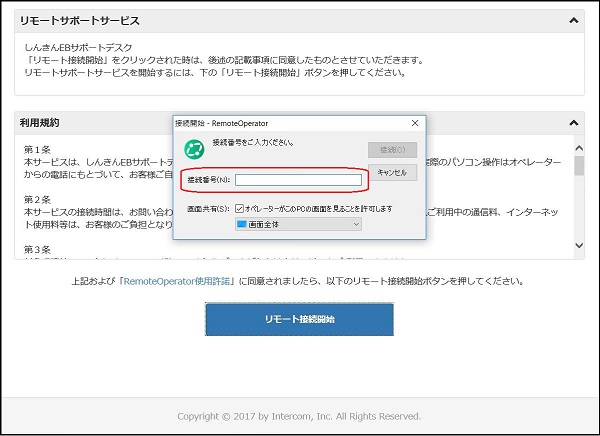
Task: Click the キャンセル button
Action: (392, 173)
